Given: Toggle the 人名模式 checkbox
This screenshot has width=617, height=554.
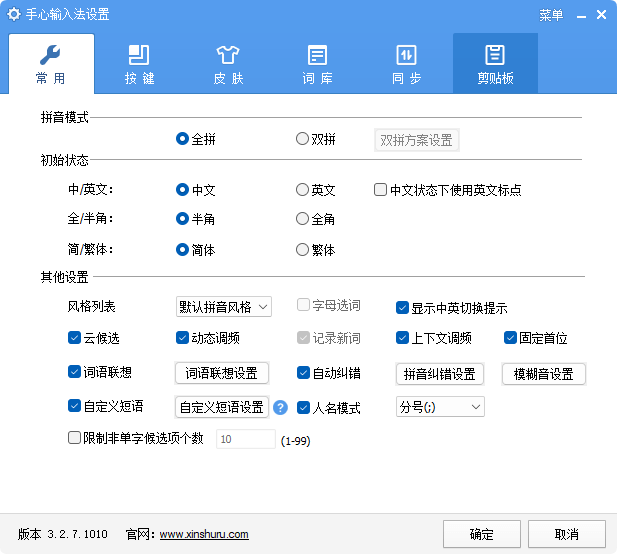Looking at the screenshot, I should point(303,408).
